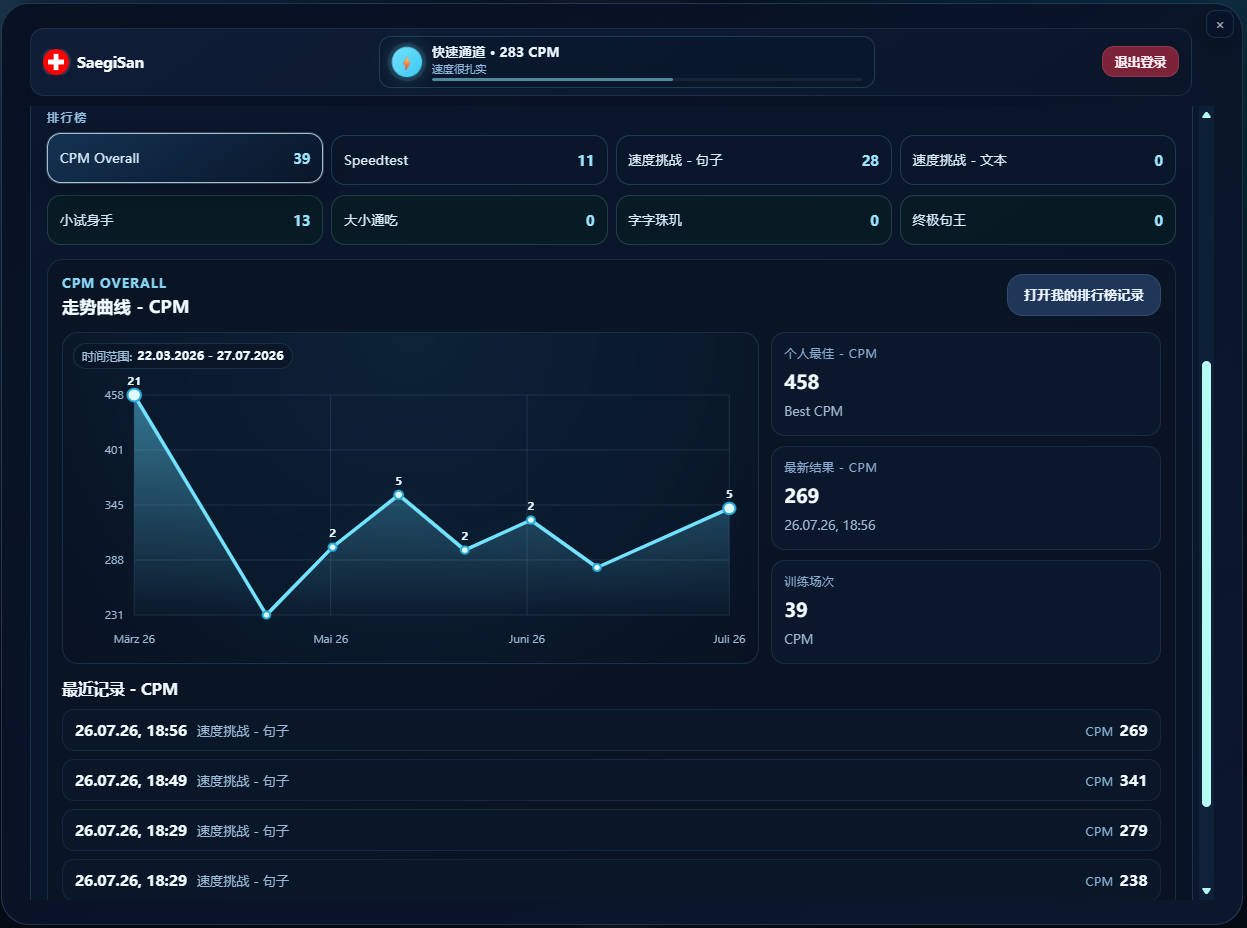Image resolution: width=1247 pixels, height=928 pixels.
Task: Click the 最近记录 - CPM heading
Action: tap(120, 689)
